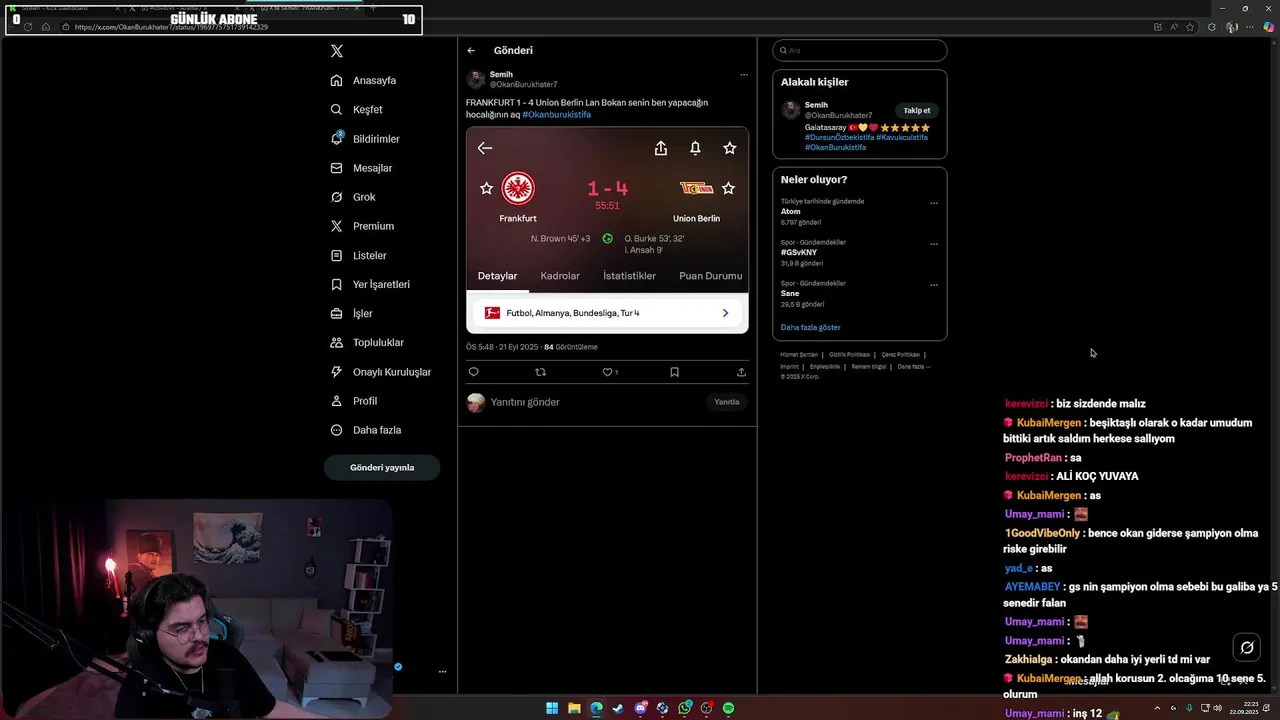Toggle favorite star beside Frankfurt
This screenshot has width=1280, height=720.
(x=486, y=188)
